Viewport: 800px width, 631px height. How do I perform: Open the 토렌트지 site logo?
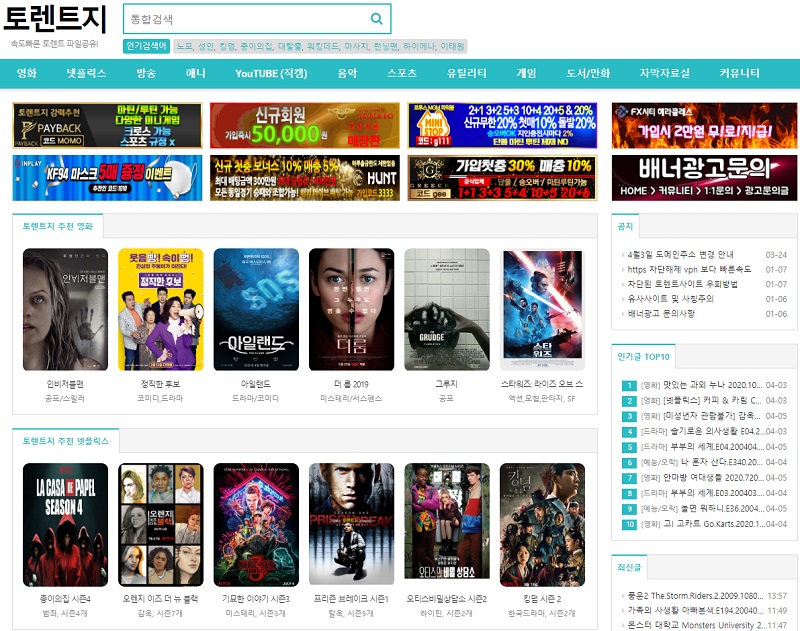[55, 19]
